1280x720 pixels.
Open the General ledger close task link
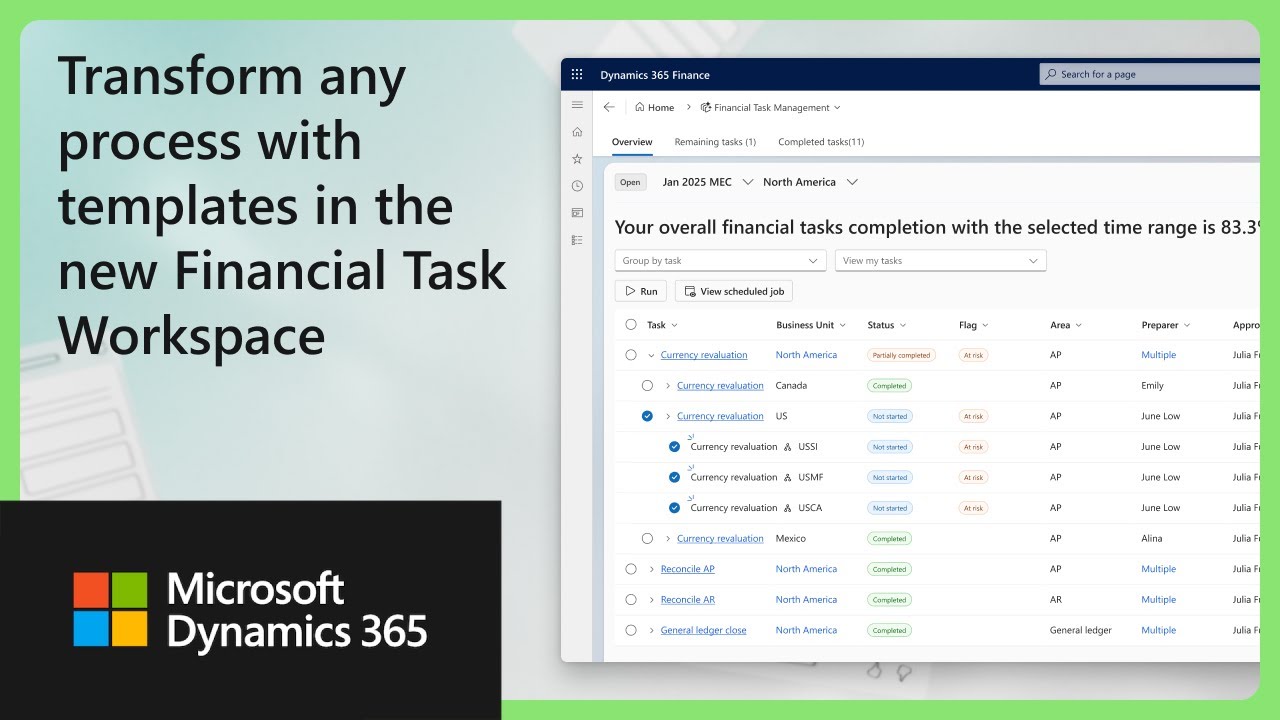point(703,631)
